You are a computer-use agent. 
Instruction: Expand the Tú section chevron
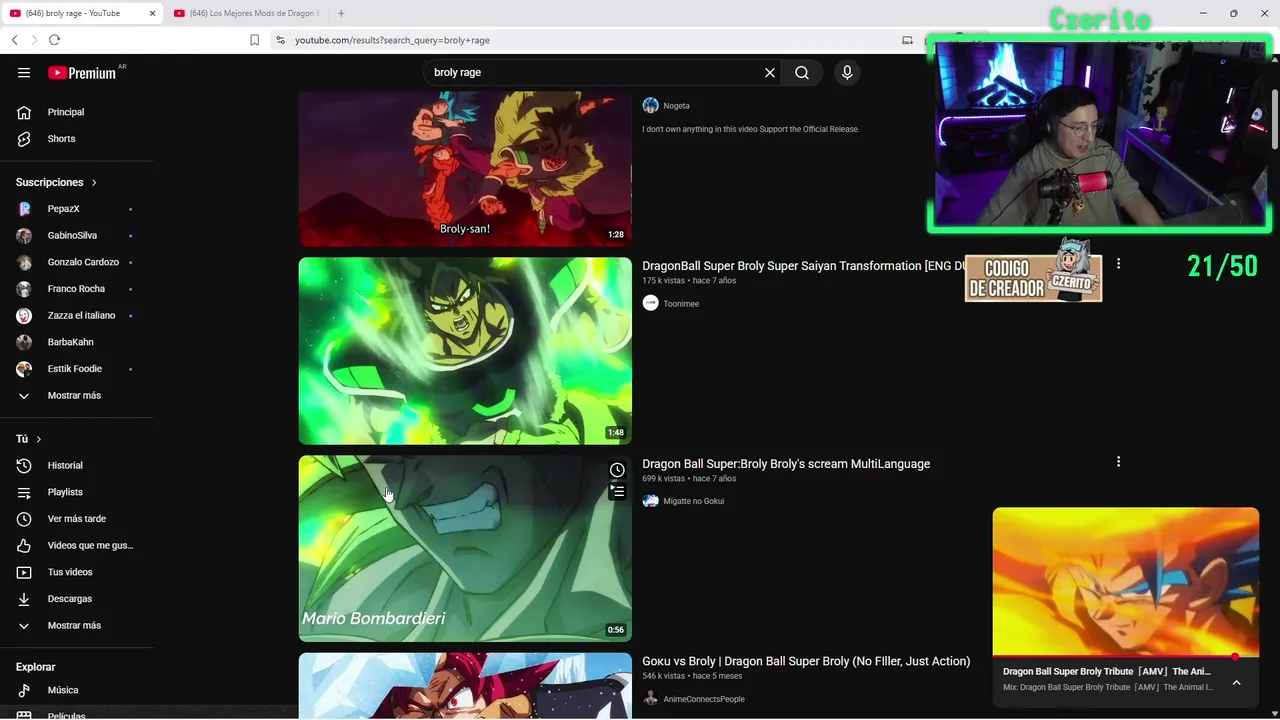[x=38, y=439]
